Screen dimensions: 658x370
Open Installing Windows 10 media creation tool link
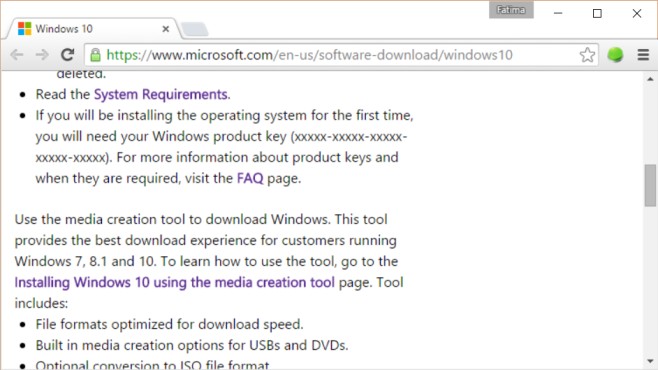click(x=175, y=282)
